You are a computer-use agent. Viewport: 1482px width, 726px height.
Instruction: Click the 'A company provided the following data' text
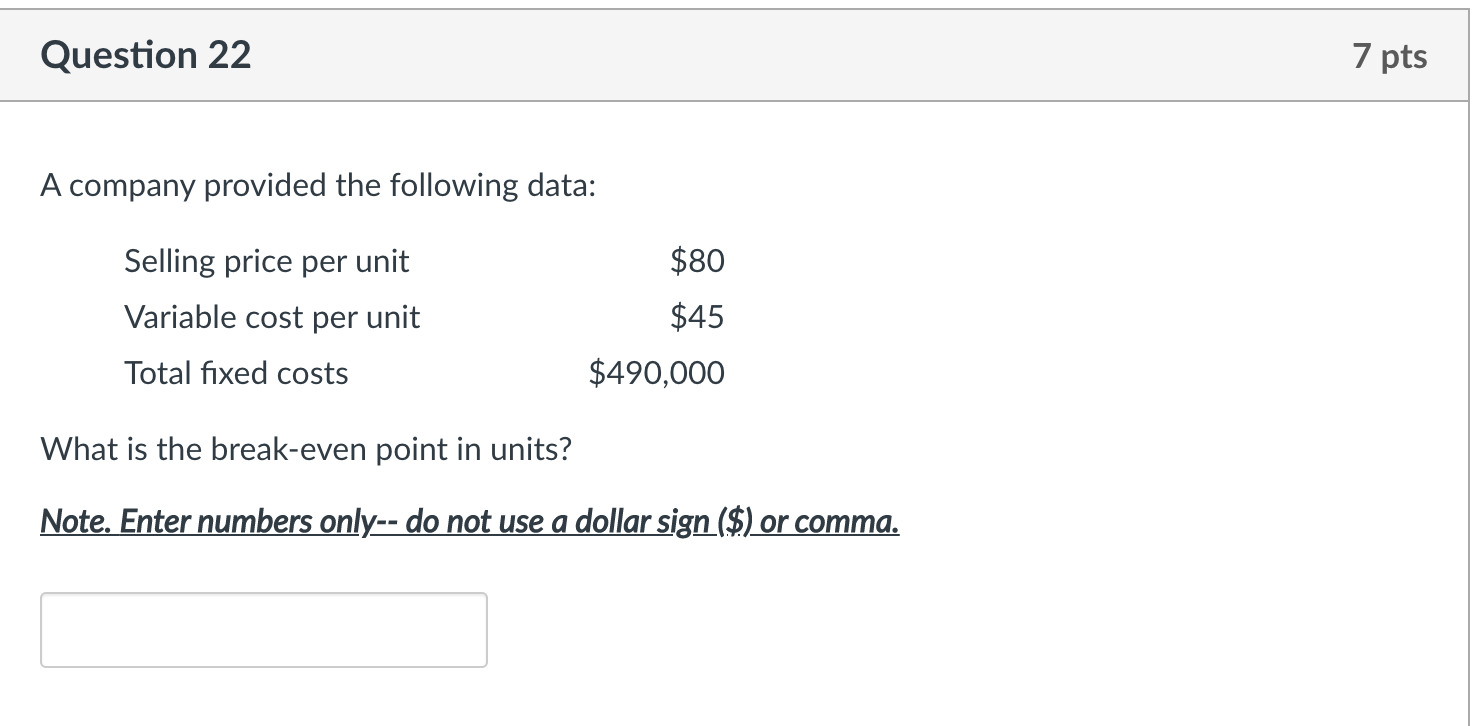coord(318,186)
